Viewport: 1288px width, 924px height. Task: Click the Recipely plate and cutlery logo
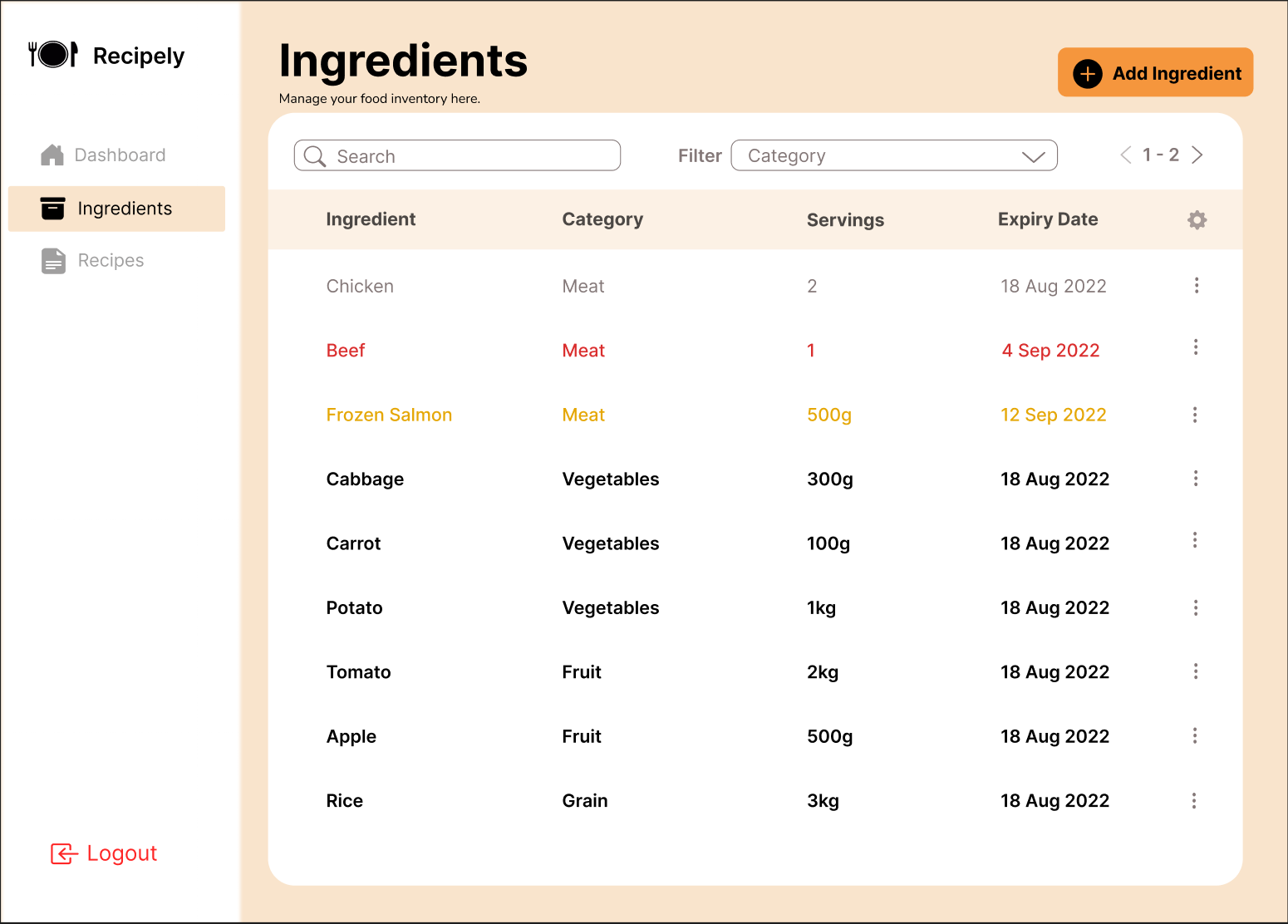(x=53, y=54)
